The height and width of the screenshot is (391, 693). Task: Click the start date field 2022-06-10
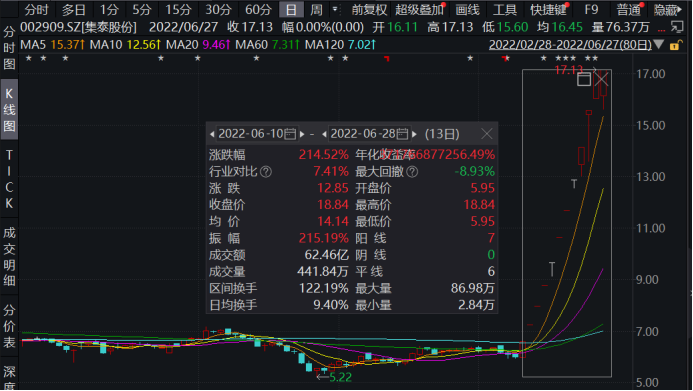coord(251,134)
